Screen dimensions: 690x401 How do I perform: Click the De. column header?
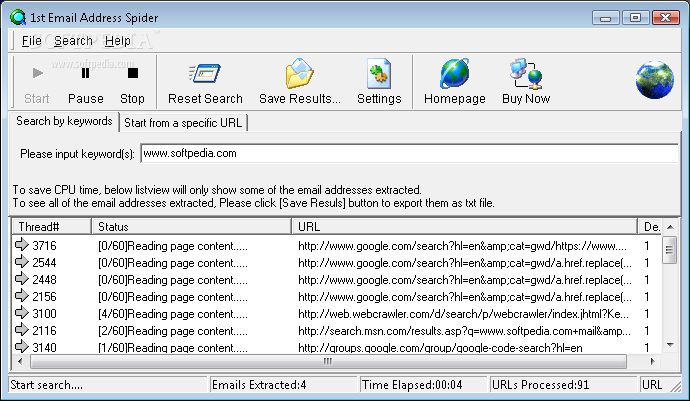650,227
